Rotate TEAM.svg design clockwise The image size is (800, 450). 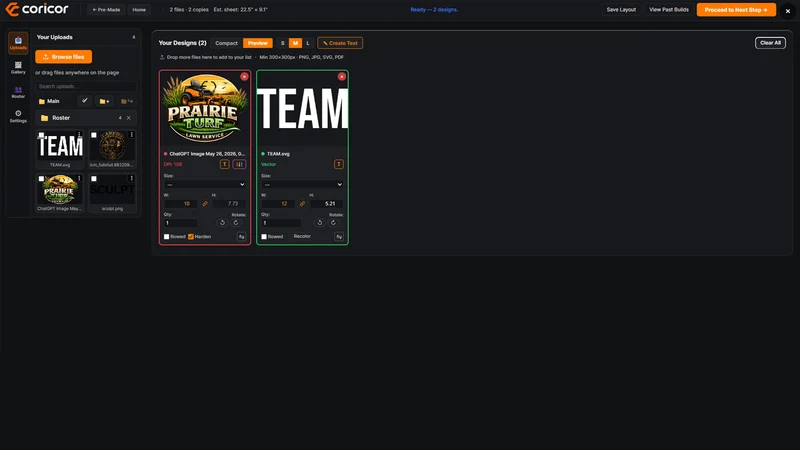point(333,223)
